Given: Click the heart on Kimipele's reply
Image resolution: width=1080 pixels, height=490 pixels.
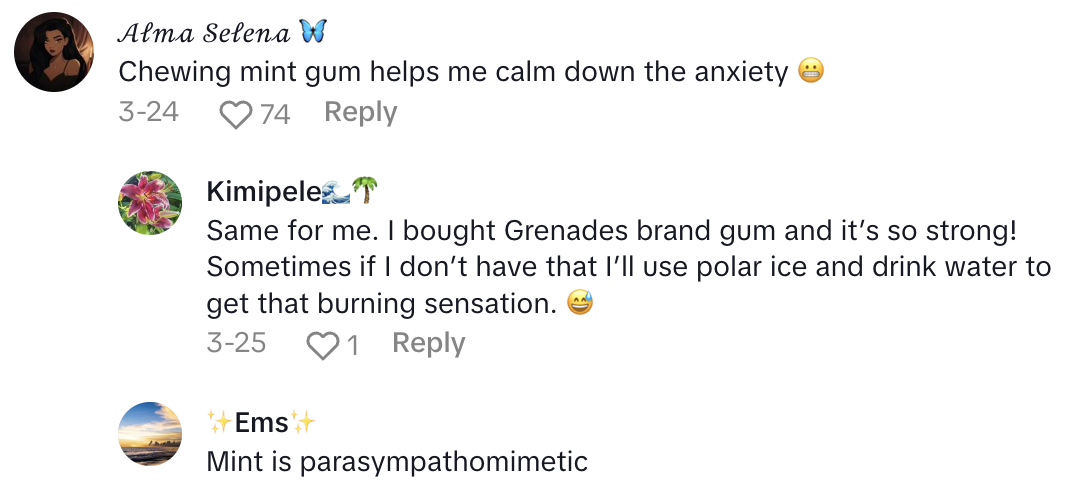Looking at the screenshot, I should coord(322,345).
